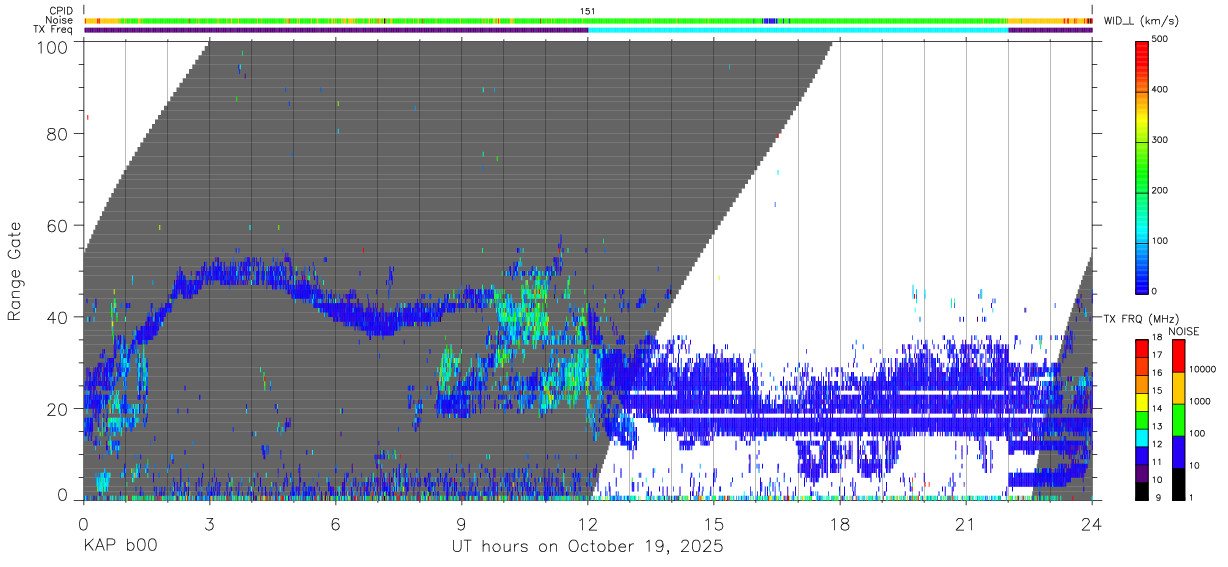Click the '20' Range Gate axis tick
Screen dimensions: 1228x567
point(58,409)
